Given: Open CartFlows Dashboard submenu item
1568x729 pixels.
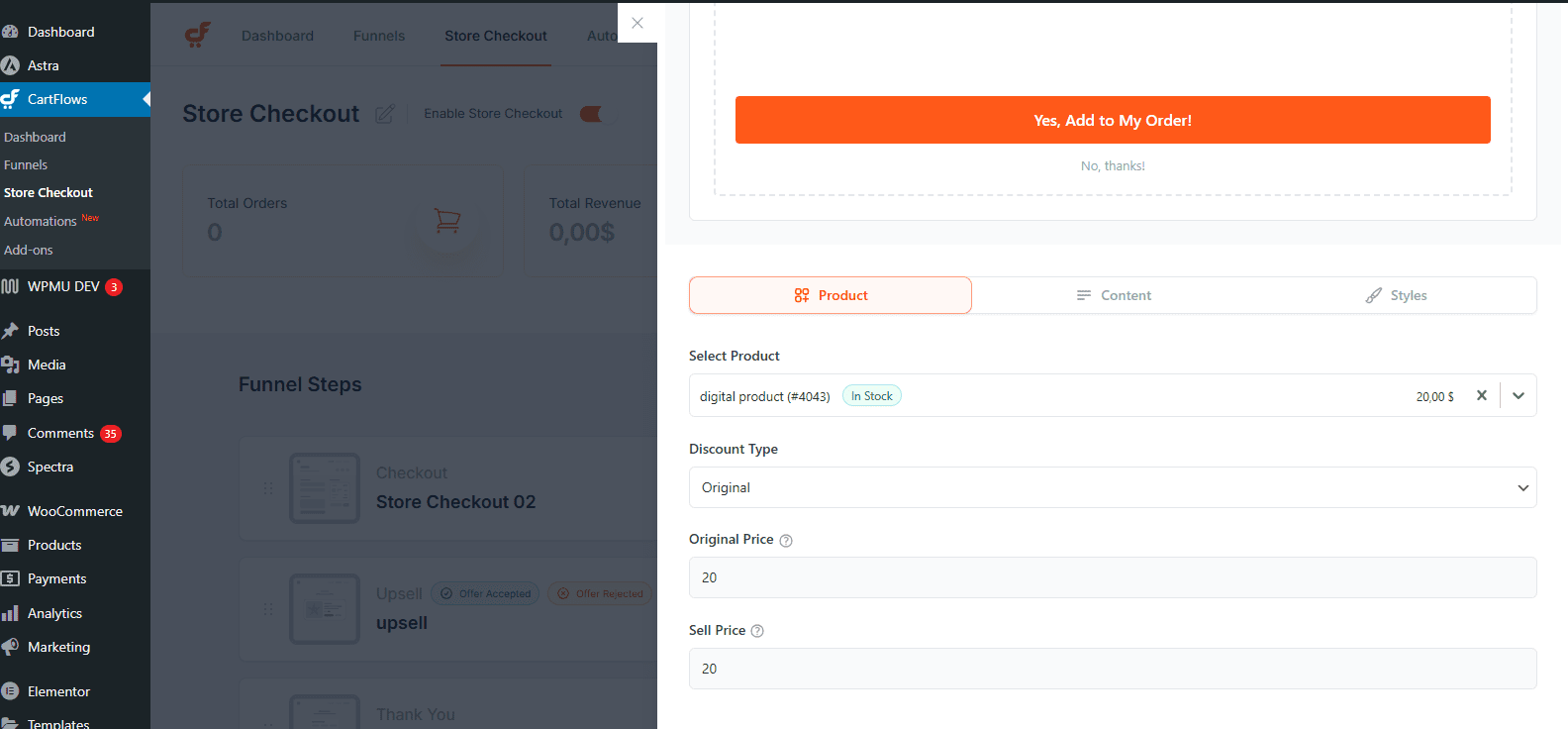Looking at the screenshot, I should pos(35,137).
